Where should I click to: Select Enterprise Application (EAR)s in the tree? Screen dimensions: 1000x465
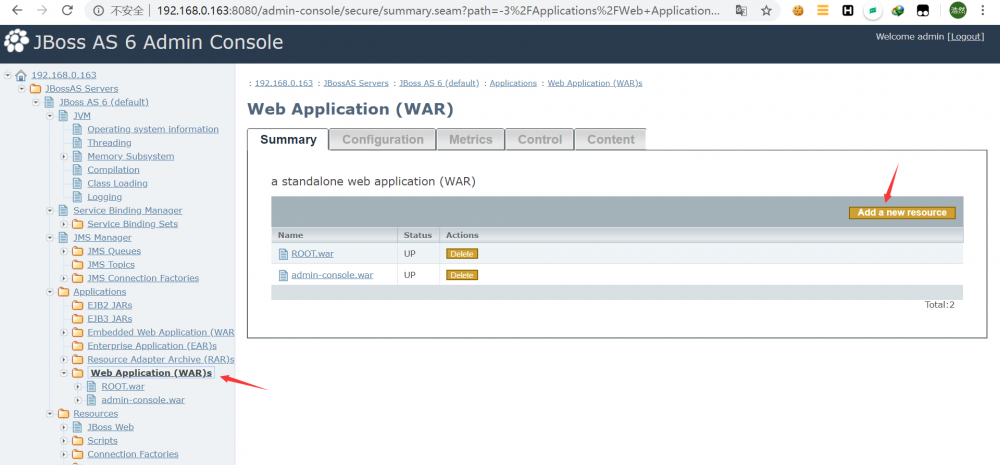pyautogui.click(x=152, y=346)
